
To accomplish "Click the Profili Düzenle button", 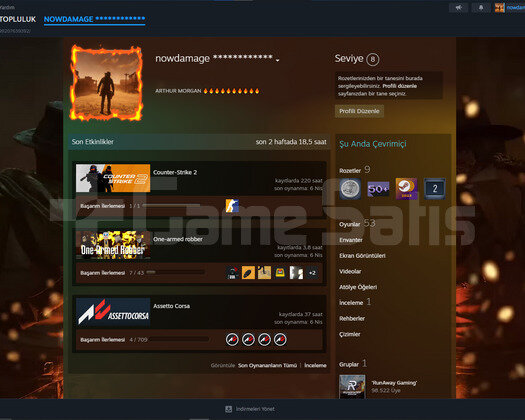I will pyautogui.click(x=359, y=111).
